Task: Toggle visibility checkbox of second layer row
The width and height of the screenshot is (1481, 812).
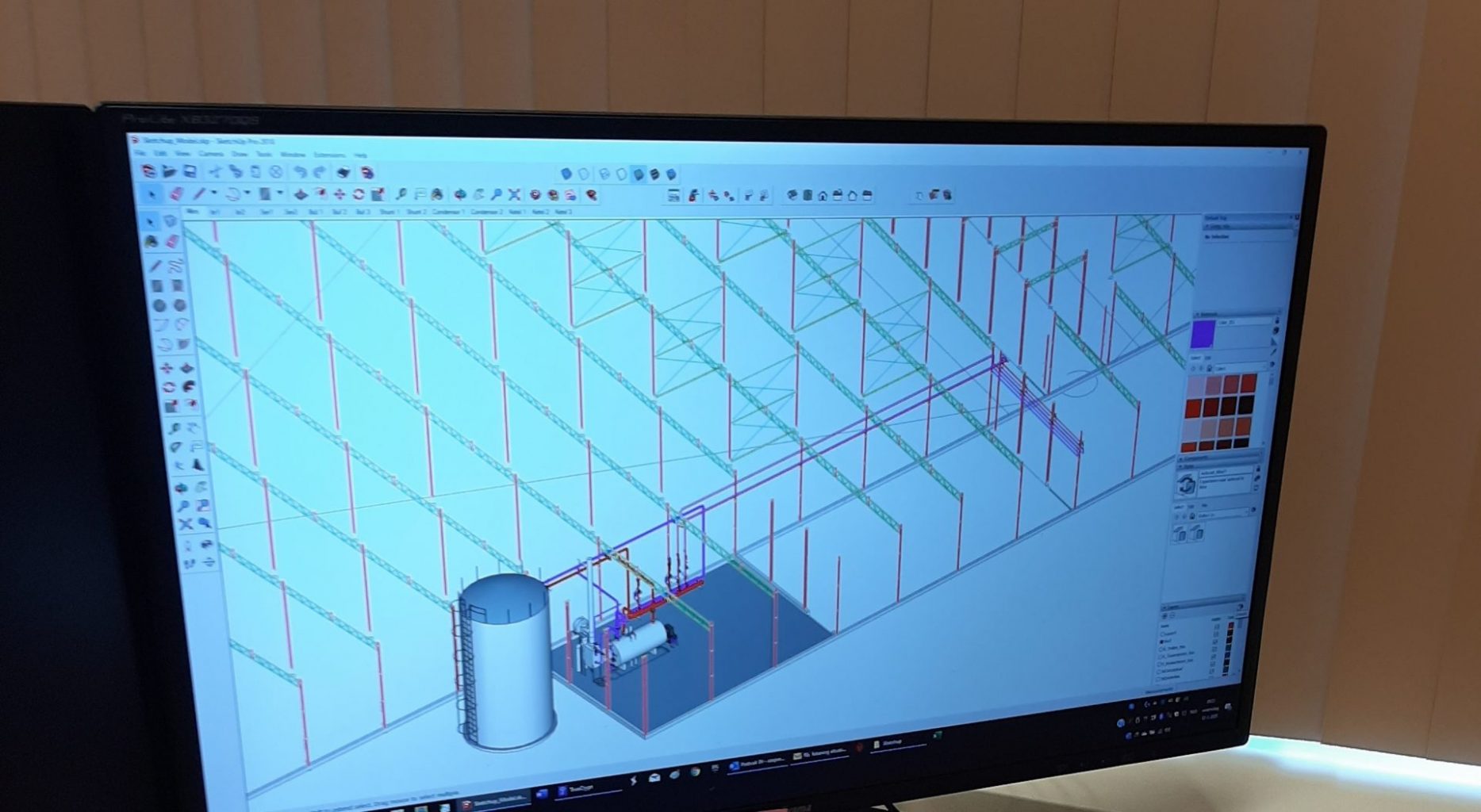Action: [x=1216, y=634]
